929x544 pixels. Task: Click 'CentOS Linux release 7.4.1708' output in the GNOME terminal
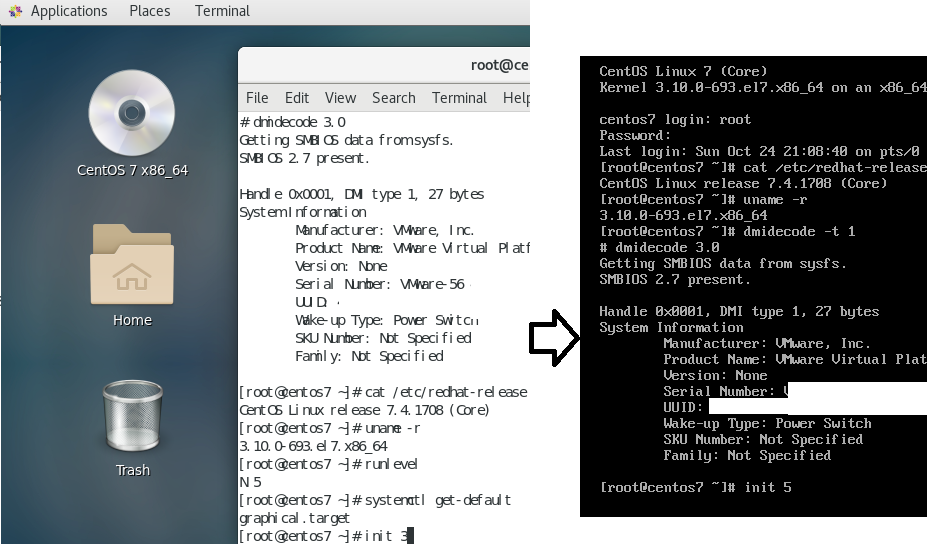[364, 410]
